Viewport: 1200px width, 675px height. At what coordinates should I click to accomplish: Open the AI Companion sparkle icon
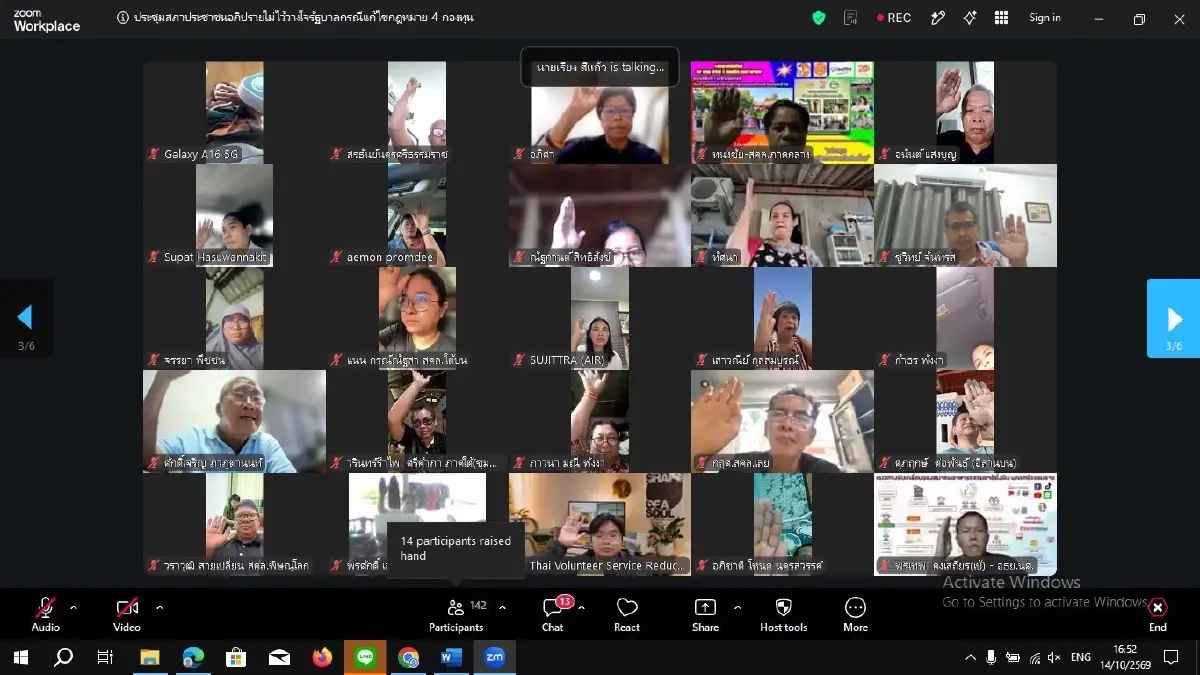(969, 17)
